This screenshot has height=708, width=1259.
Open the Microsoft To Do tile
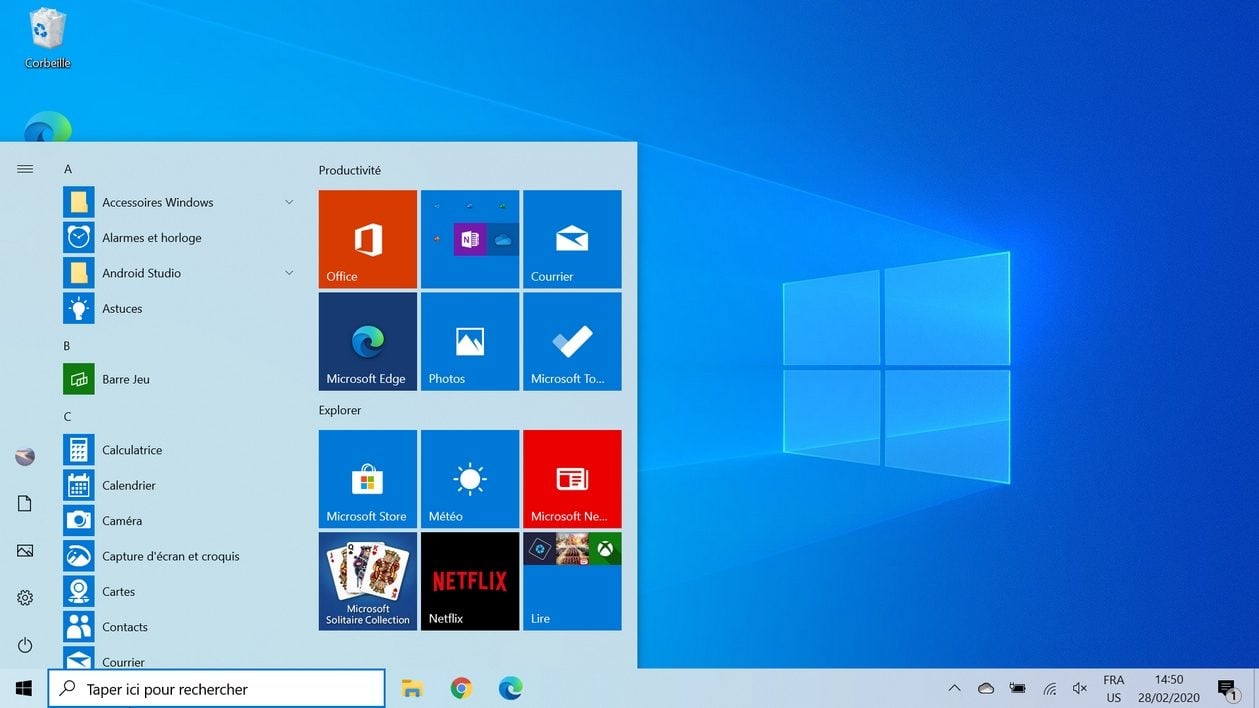pyautogui.click(x=572, y=341)
